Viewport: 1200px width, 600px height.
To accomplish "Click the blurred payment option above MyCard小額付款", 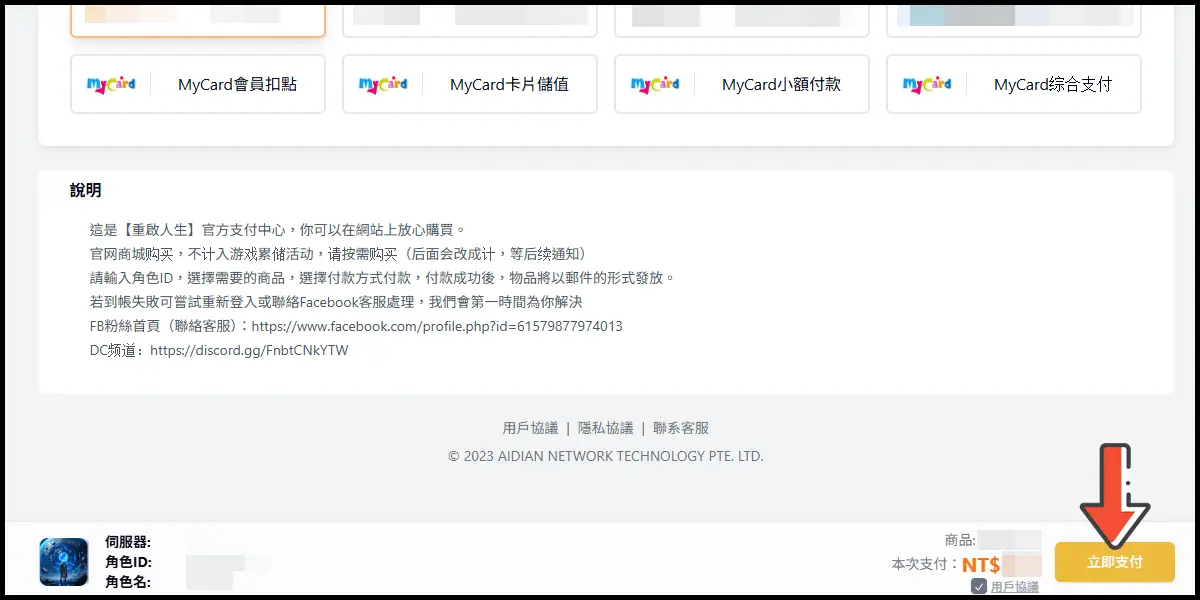I will [742, 17].
